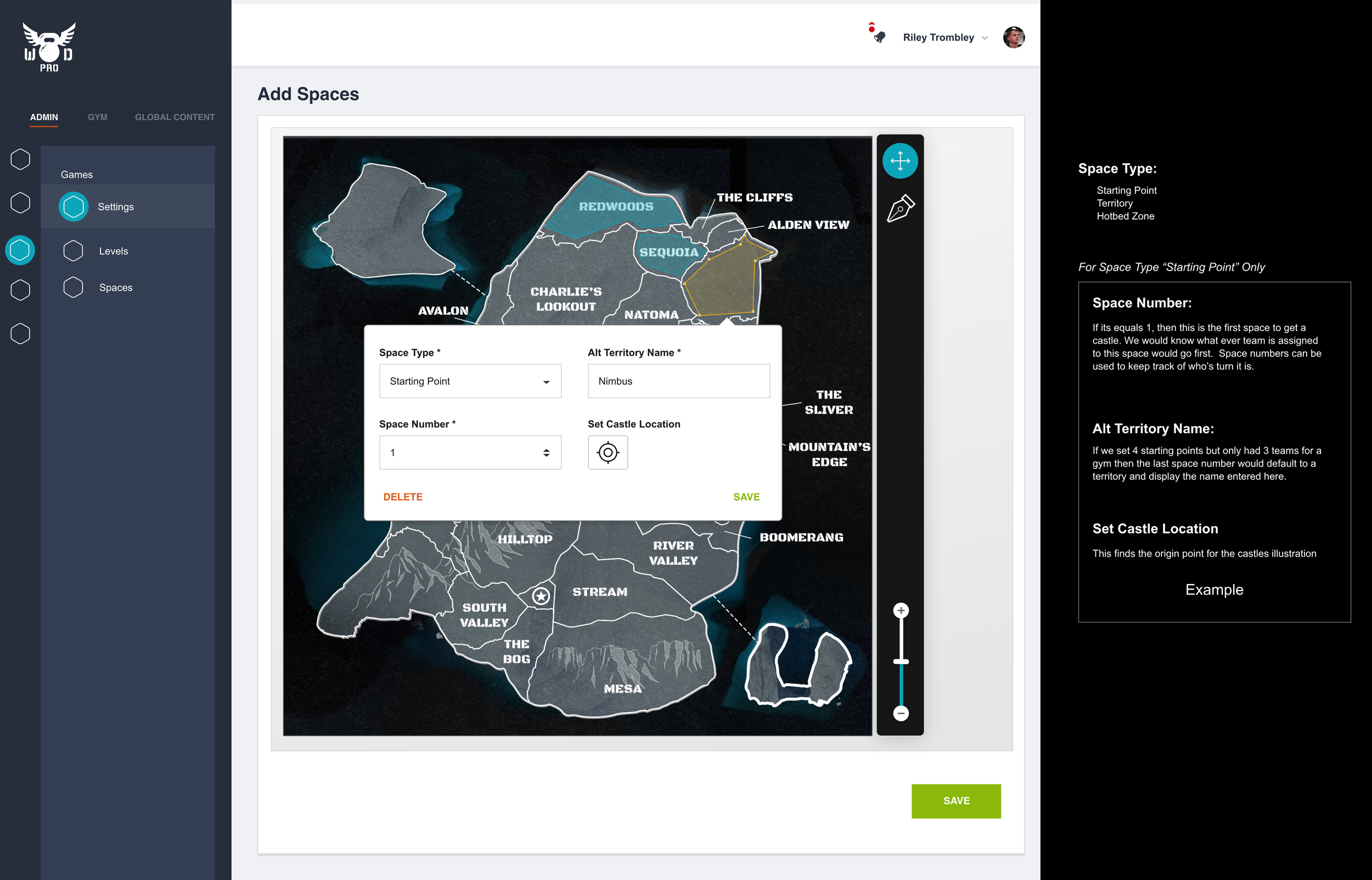This screenshot has width=1372, height=880.
Task: Click the star marker on the map
Action: coord(541,596)
